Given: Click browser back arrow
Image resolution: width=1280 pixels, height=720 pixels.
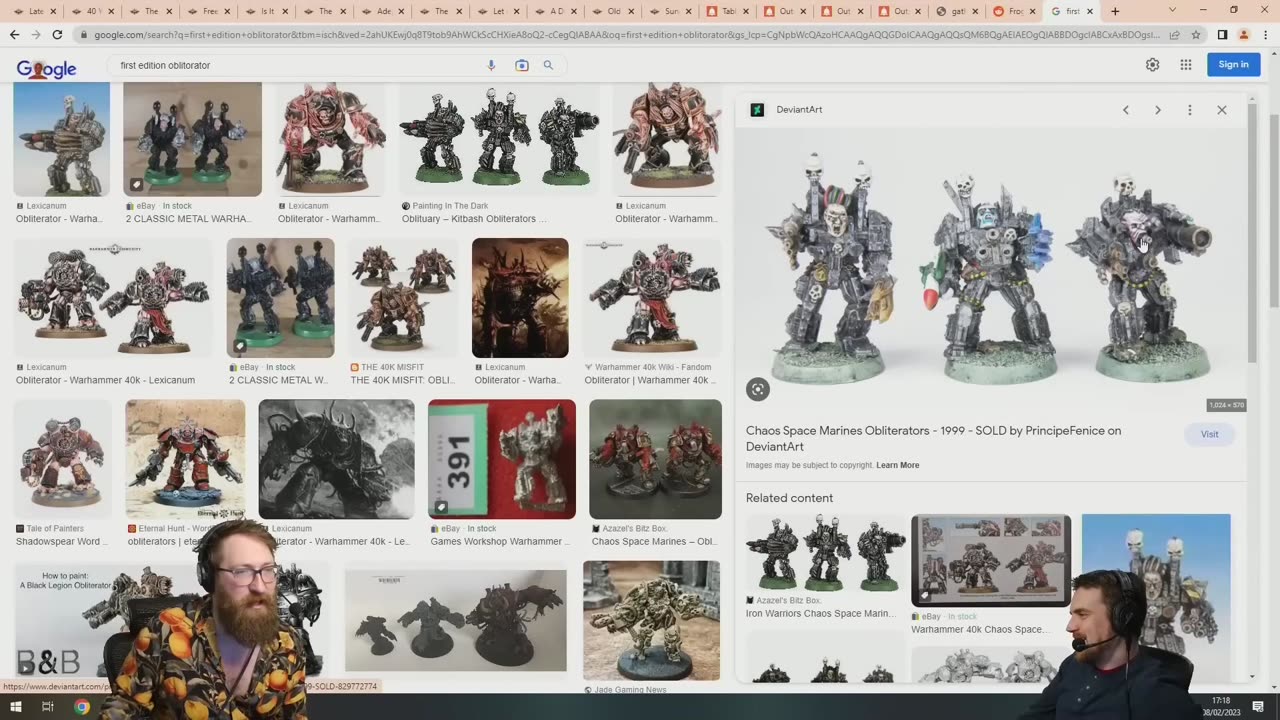Looking at the screenshot, I should 14,34.
